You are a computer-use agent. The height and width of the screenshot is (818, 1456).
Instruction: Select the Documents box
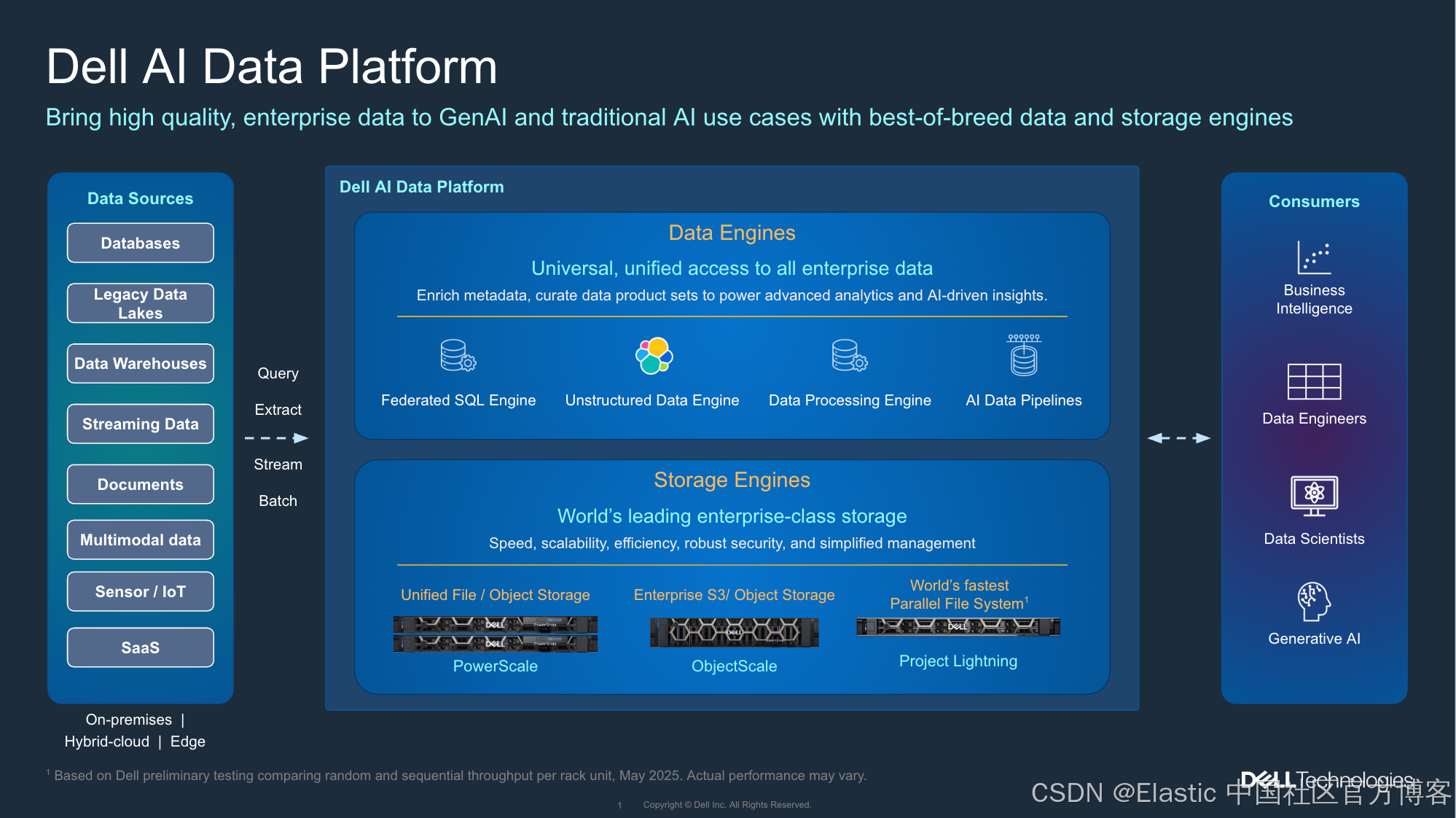pyautogui.click(x=141, y=484)
